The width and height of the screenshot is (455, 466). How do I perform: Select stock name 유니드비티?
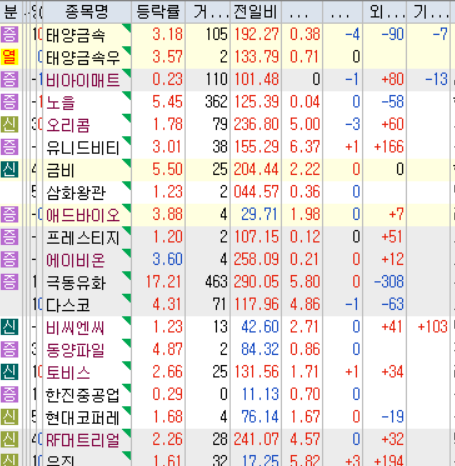[x=83, y=148]
